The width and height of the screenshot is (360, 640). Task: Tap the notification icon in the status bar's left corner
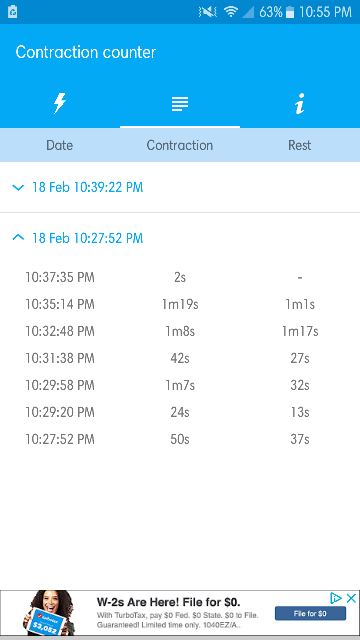pyautogui.click(x=12, y=11)
